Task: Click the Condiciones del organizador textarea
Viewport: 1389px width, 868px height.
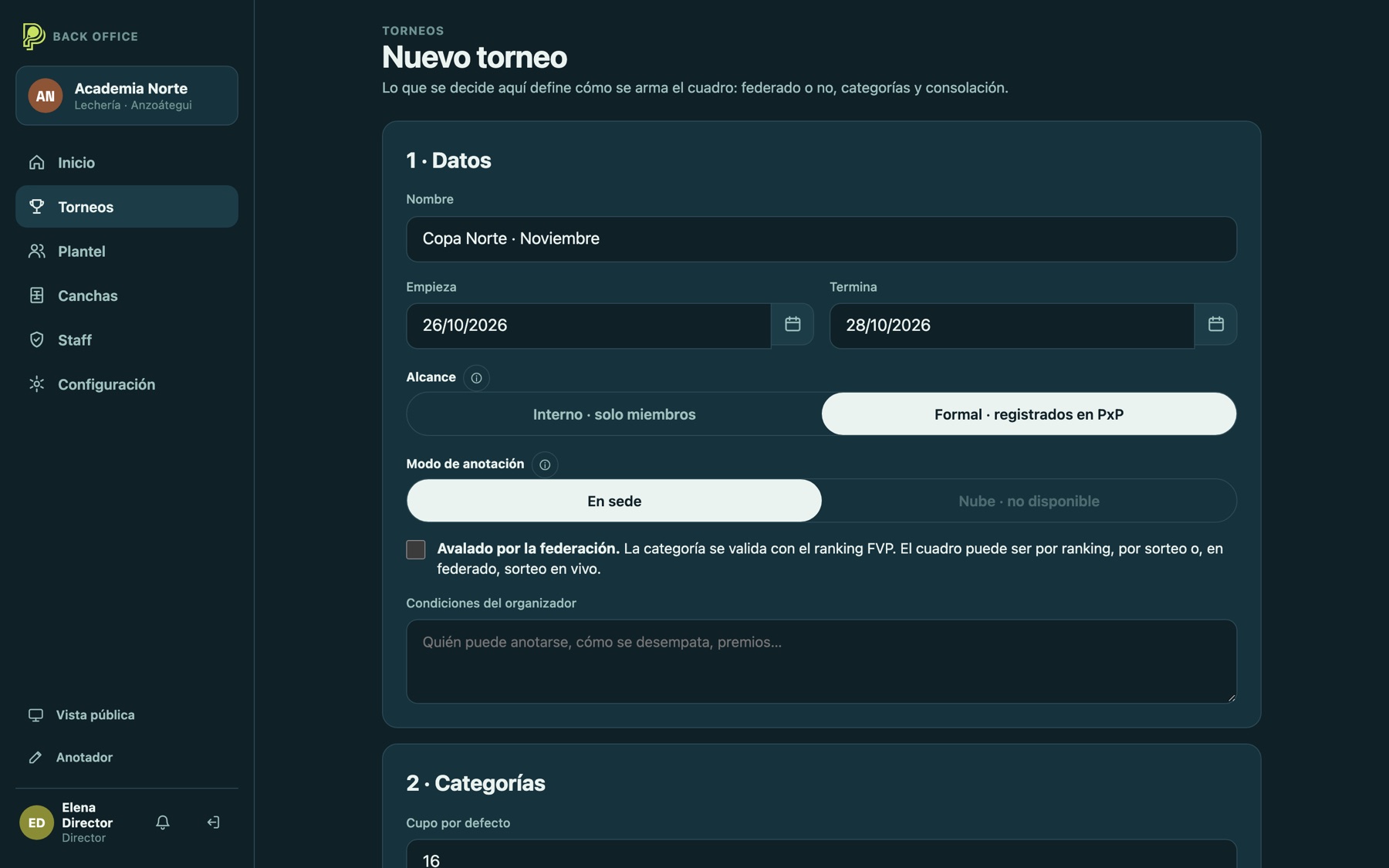Action: click(x=821, y=661)
